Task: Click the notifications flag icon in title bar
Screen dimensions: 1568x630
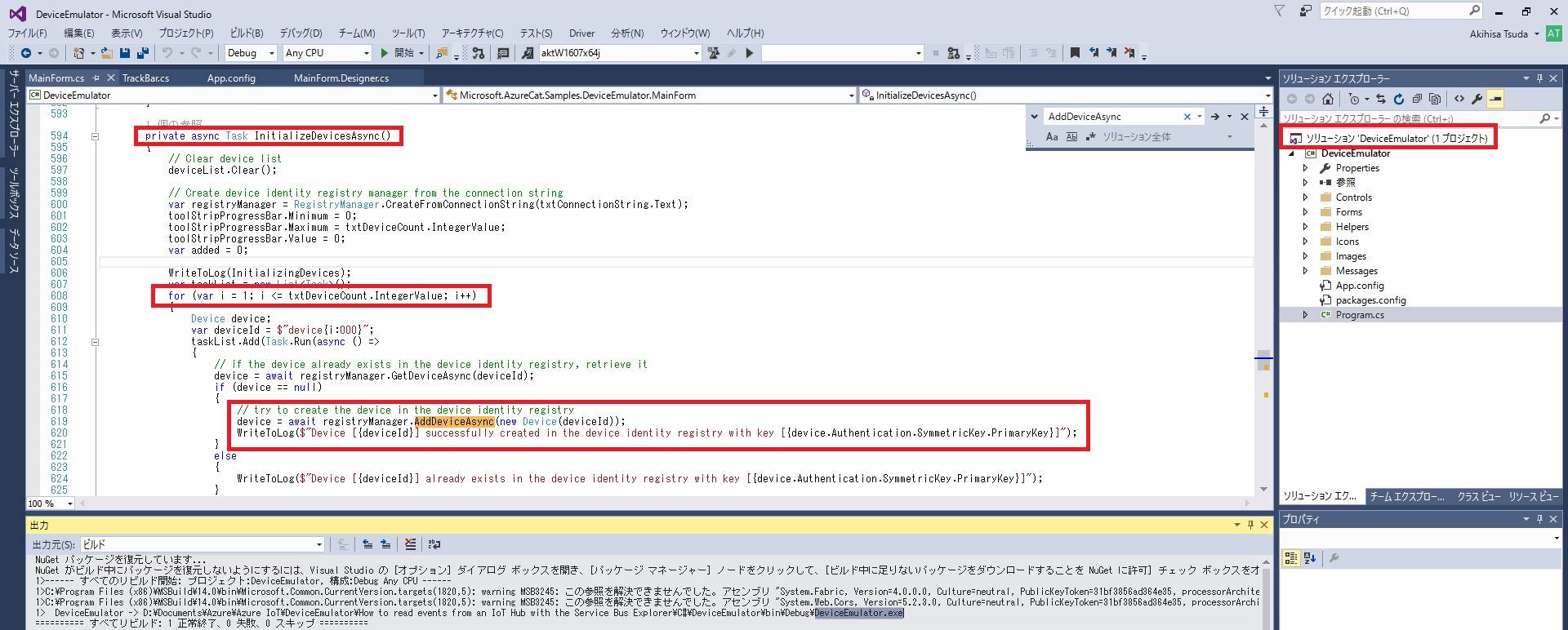Action: (1280, 11)
